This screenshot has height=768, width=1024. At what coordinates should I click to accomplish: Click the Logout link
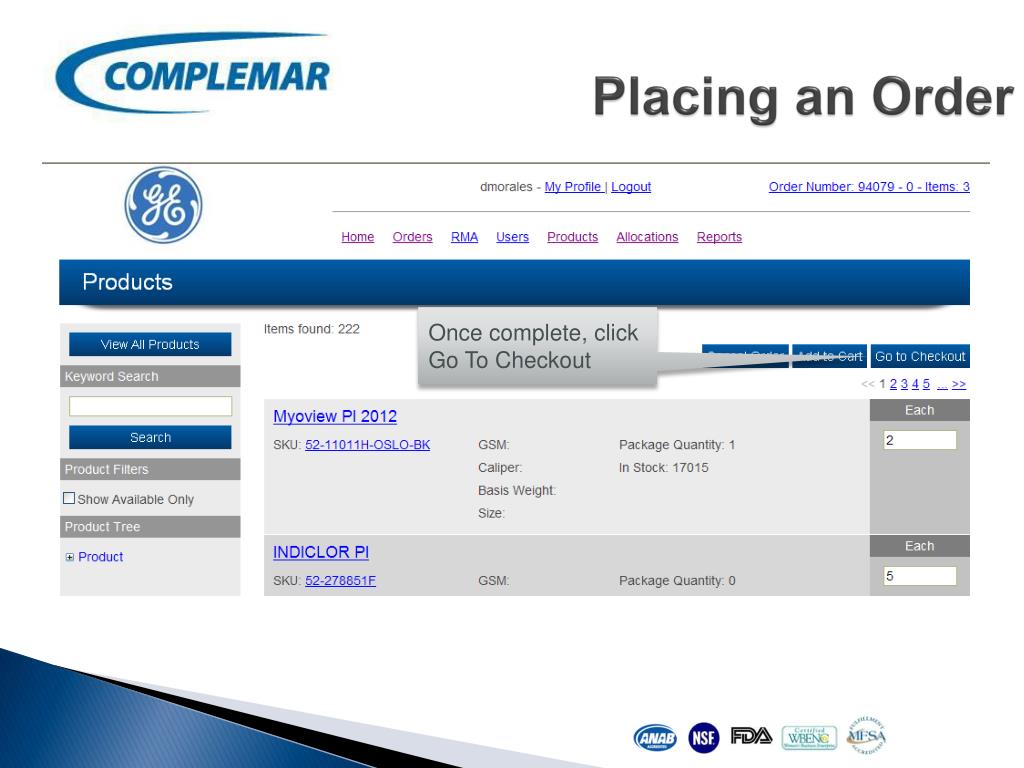(631, 187)
